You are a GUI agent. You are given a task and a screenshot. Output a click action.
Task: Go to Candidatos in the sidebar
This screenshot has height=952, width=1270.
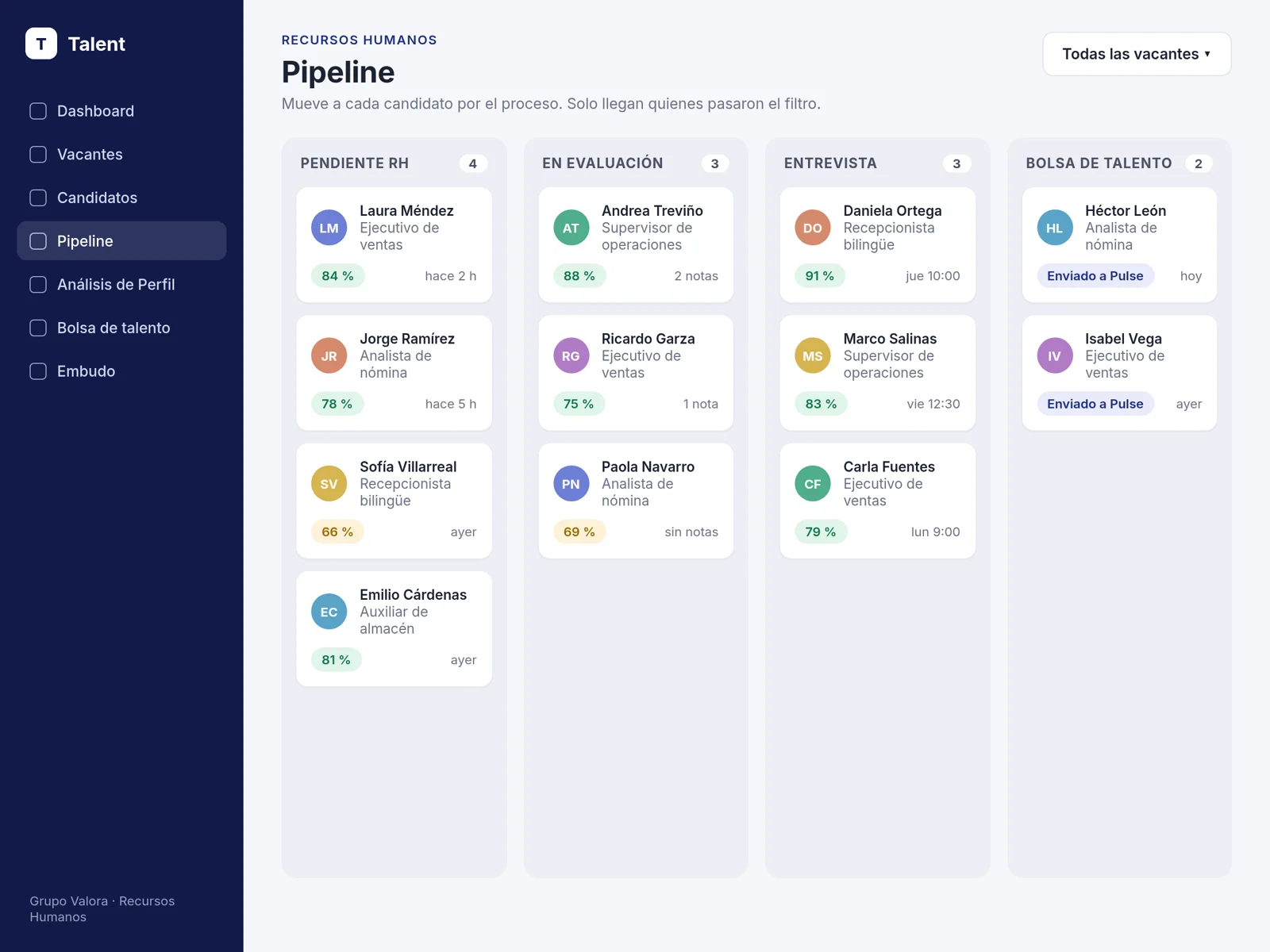click(x=121, y=198)
